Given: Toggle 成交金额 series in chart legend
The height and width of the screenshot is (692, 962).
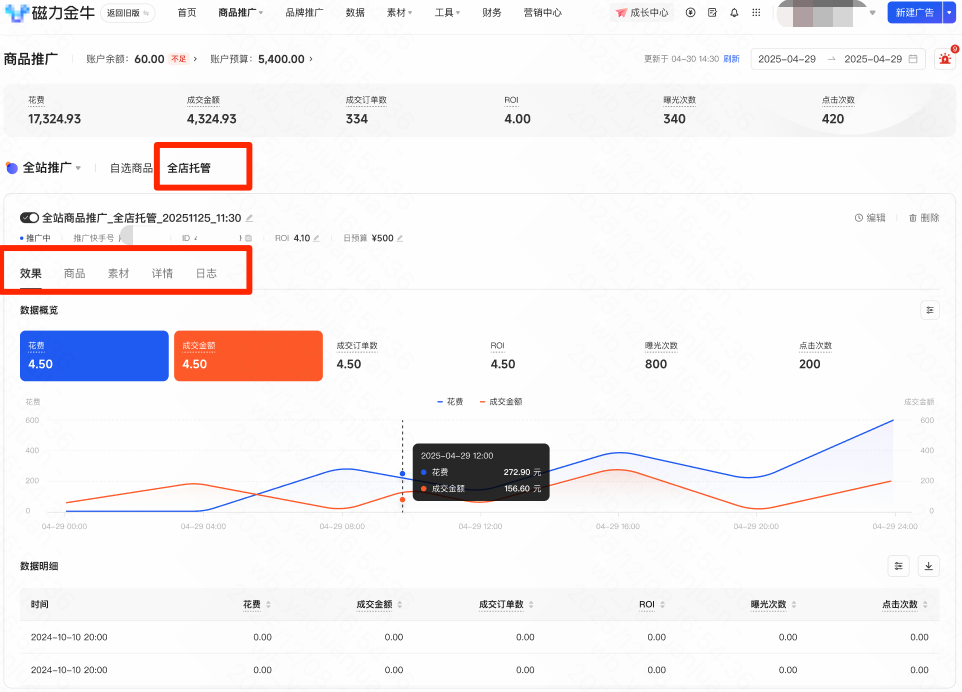Looking at the screenshot, I should [501, 402].
